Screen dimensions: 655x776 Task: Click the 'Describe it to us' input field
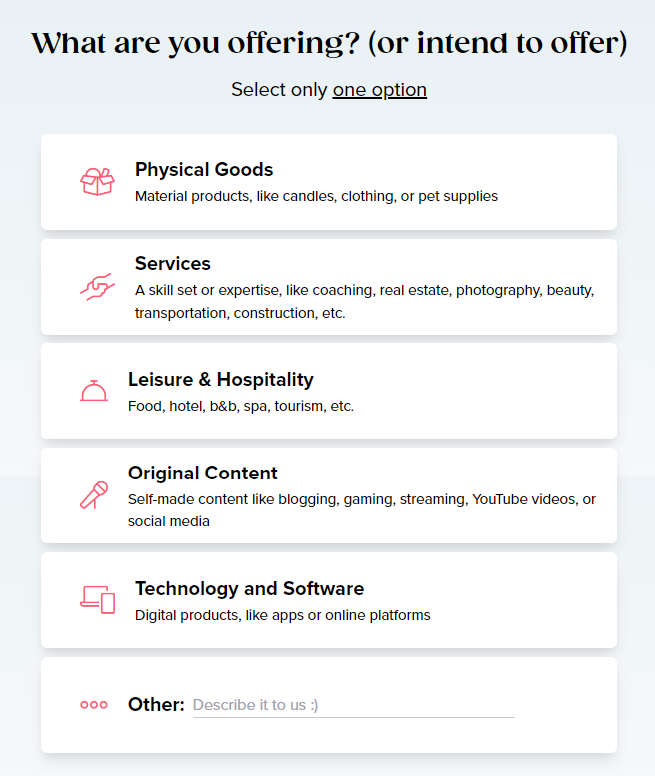click(x=353, y=705)
